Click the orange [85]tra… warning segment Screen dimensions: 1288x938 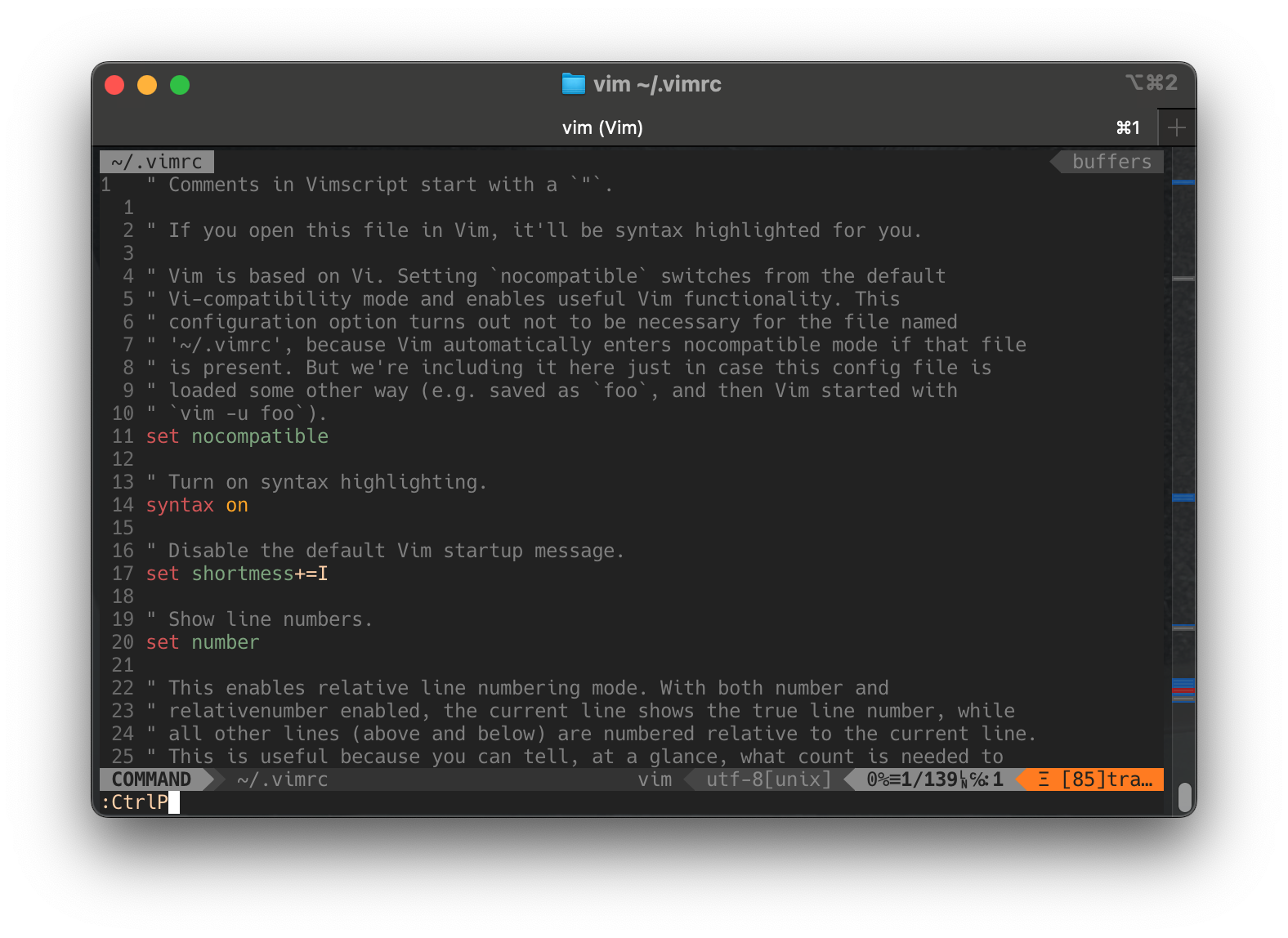click(x=1095, y=779)
